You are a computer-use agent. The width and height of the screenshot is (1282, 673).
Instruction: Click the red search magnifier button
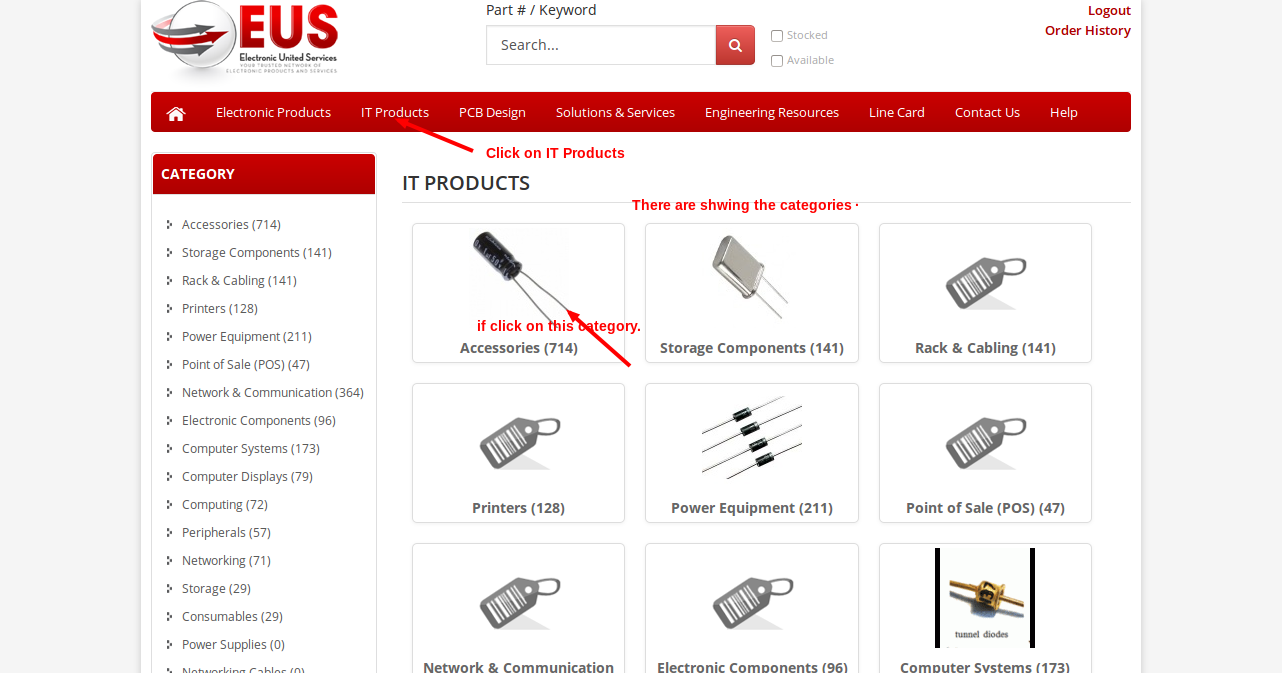[735, 45]
